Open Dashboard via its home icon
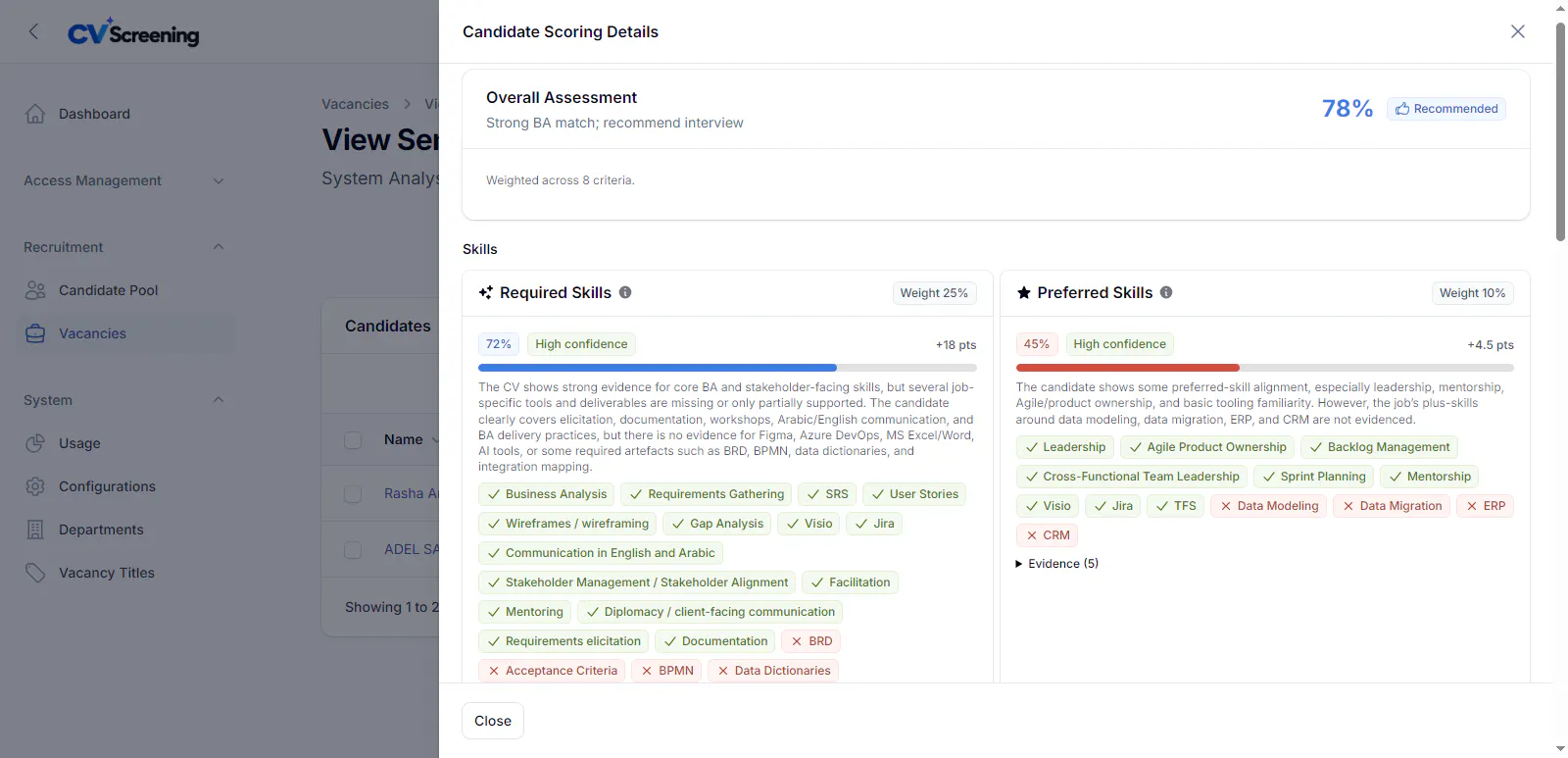The width and height of the screenshot is (1568, 758). click(35, 114)
